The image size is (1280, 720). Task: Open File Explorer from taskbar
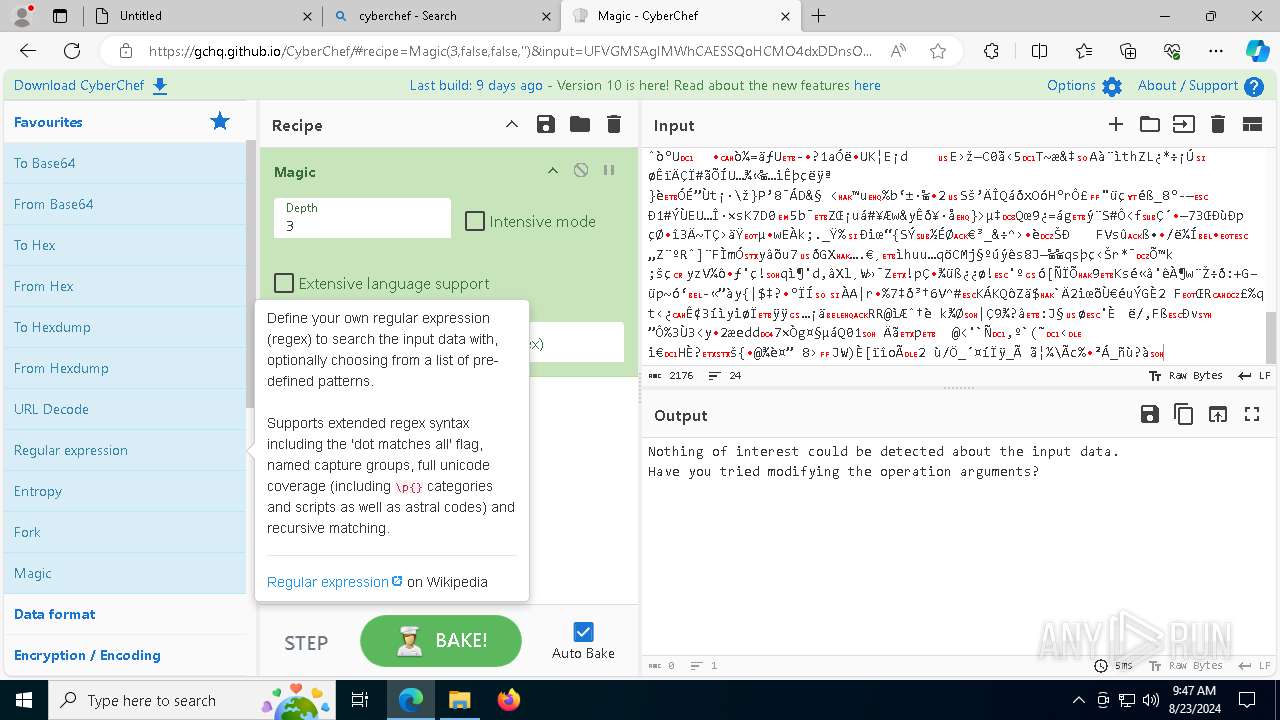pyautogui.click(x=459, y=700)
